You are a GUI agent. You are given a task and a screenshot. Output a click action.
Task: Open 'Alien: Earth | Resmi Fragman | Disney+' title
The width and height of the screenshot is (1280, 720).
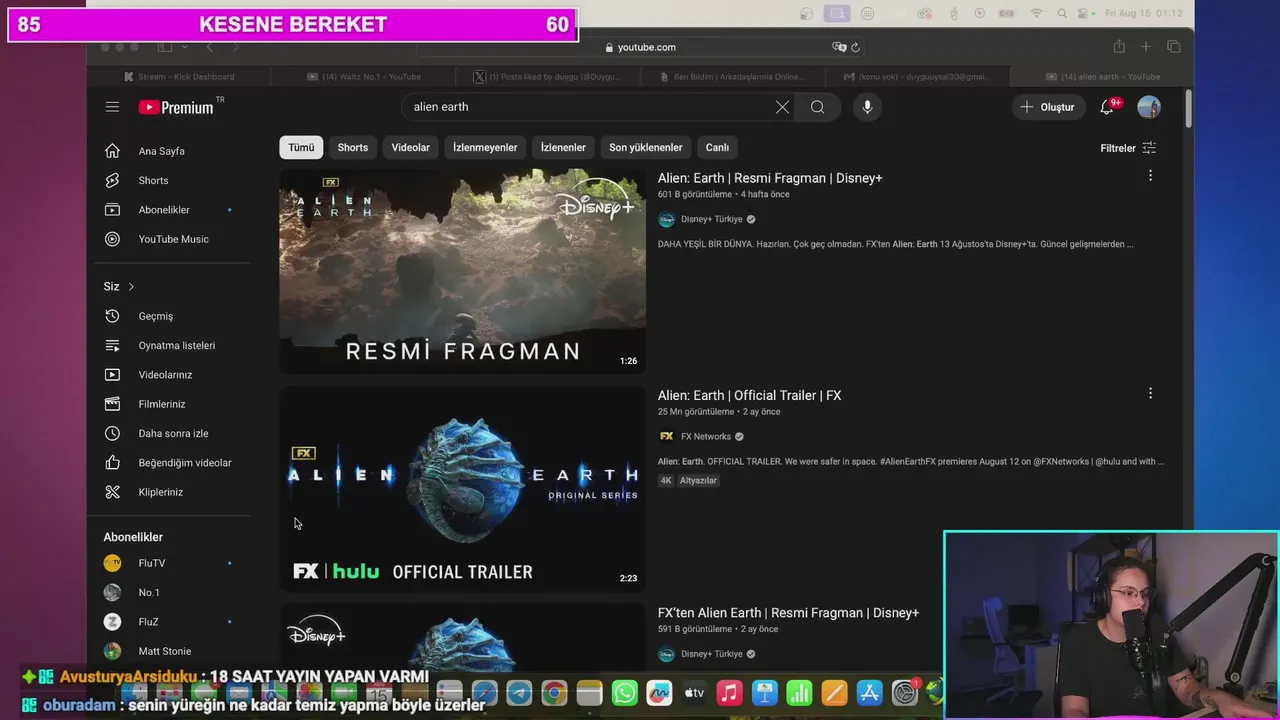[x=770, y=178]
